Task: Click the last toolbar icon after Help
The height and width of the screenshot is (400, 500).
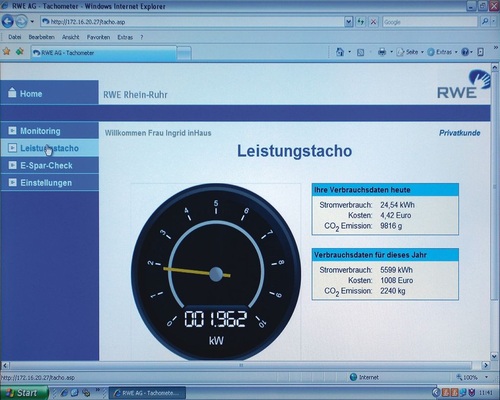Action: point(481,52)
